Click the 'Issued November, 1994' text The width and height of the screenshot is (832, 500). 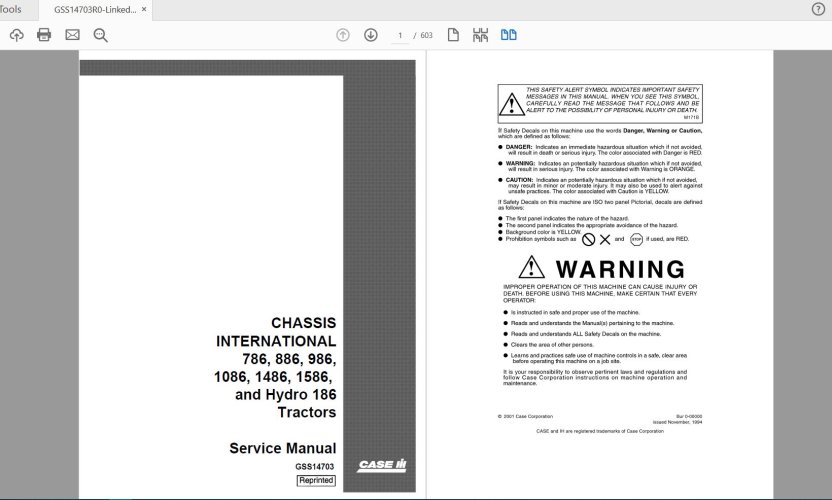(678, 423)
